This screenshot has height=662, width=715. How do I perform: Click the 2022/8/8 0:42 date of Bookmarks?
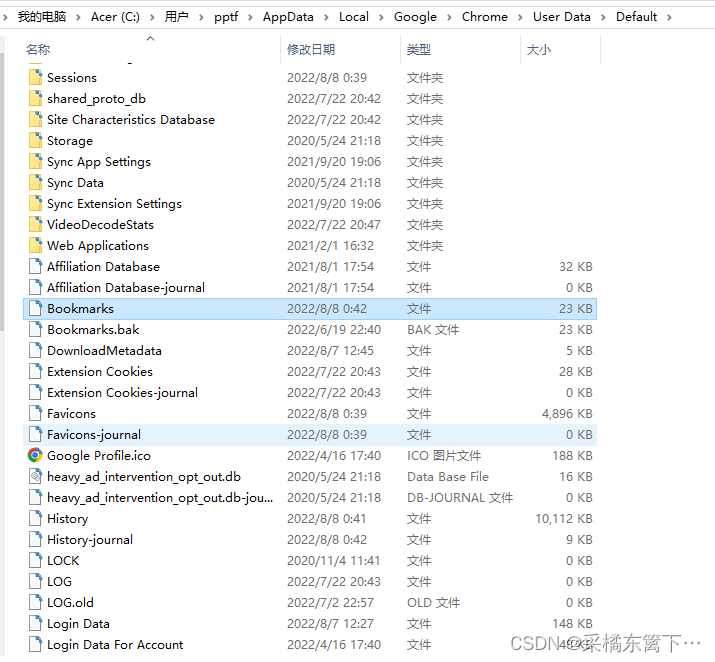(327, 309)
